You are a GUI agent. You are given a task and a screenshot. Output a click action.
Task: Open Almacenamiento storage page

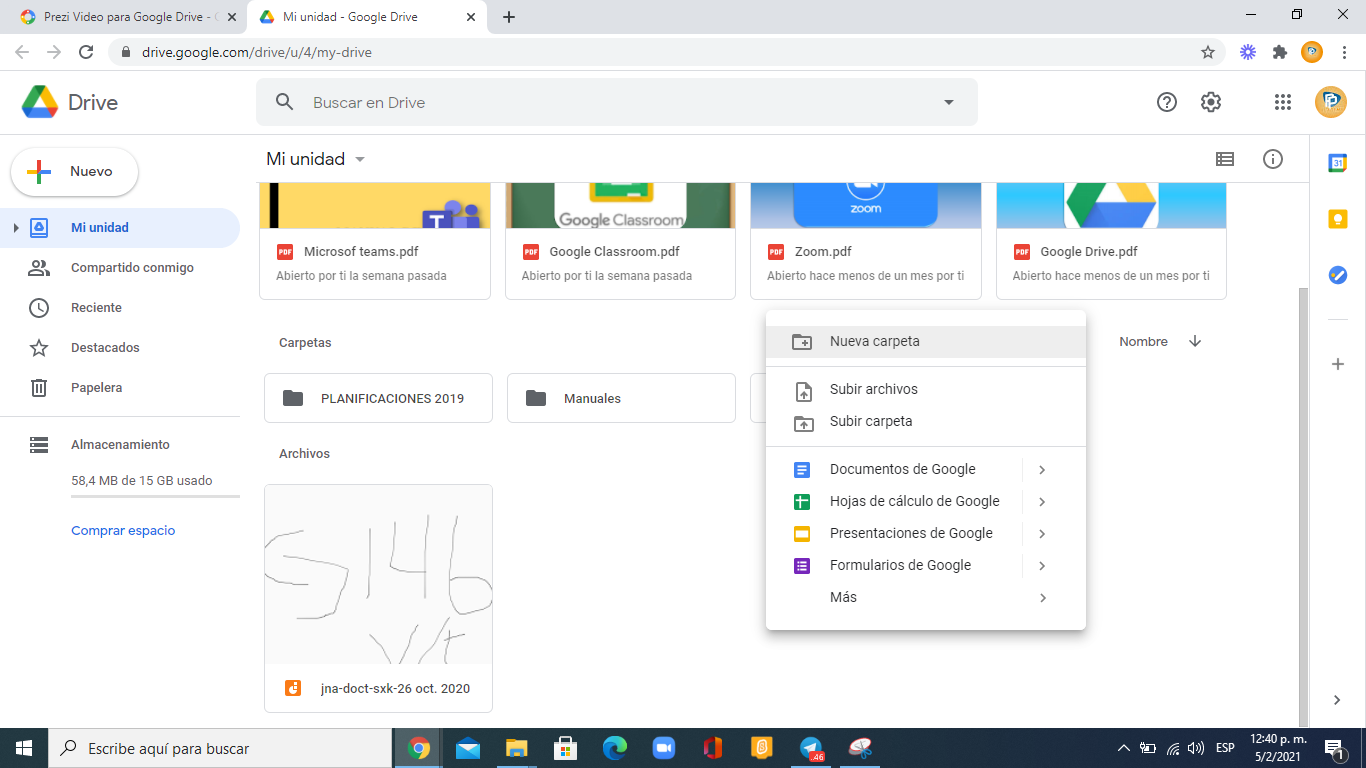pos(120,445)
